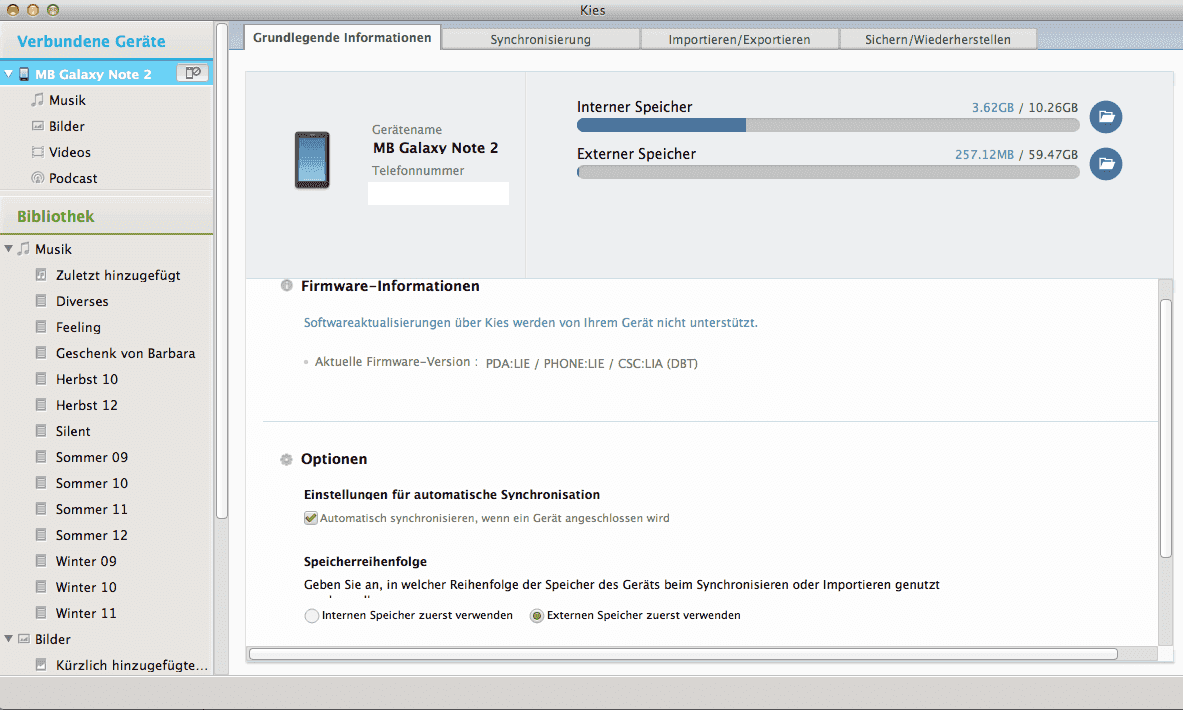Click the device name MB Galaxy Note 2 label

point(435,148)
